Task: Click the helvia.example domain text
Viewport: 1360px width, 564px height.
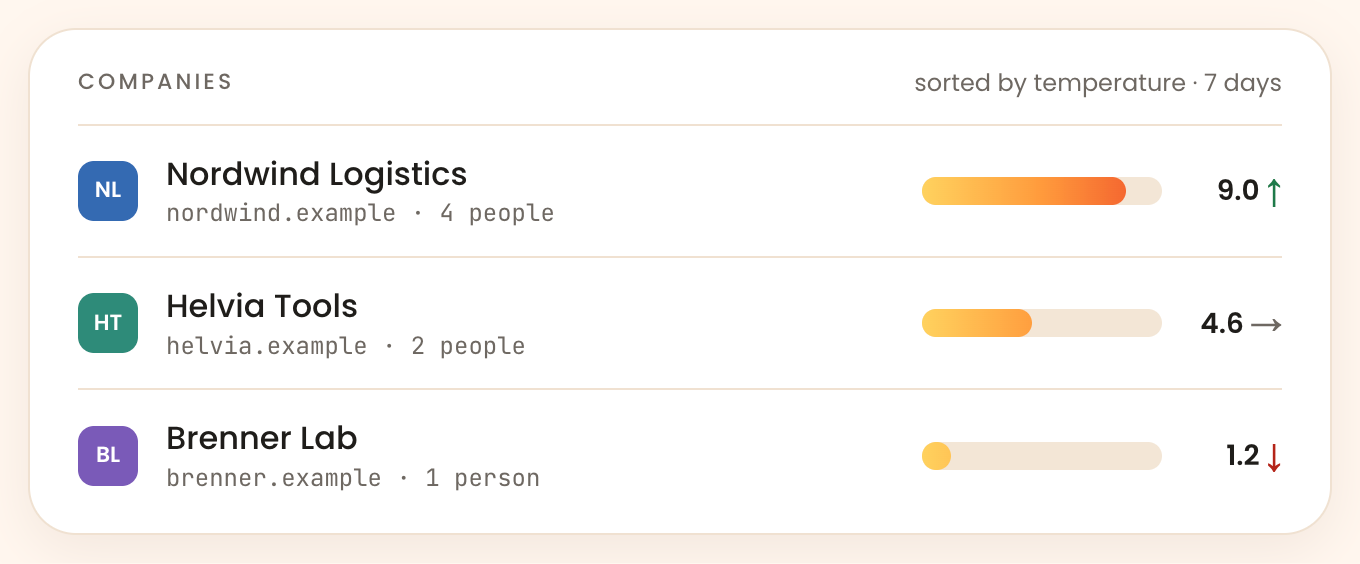Action: pyautogui.click(x=267, y=346)
